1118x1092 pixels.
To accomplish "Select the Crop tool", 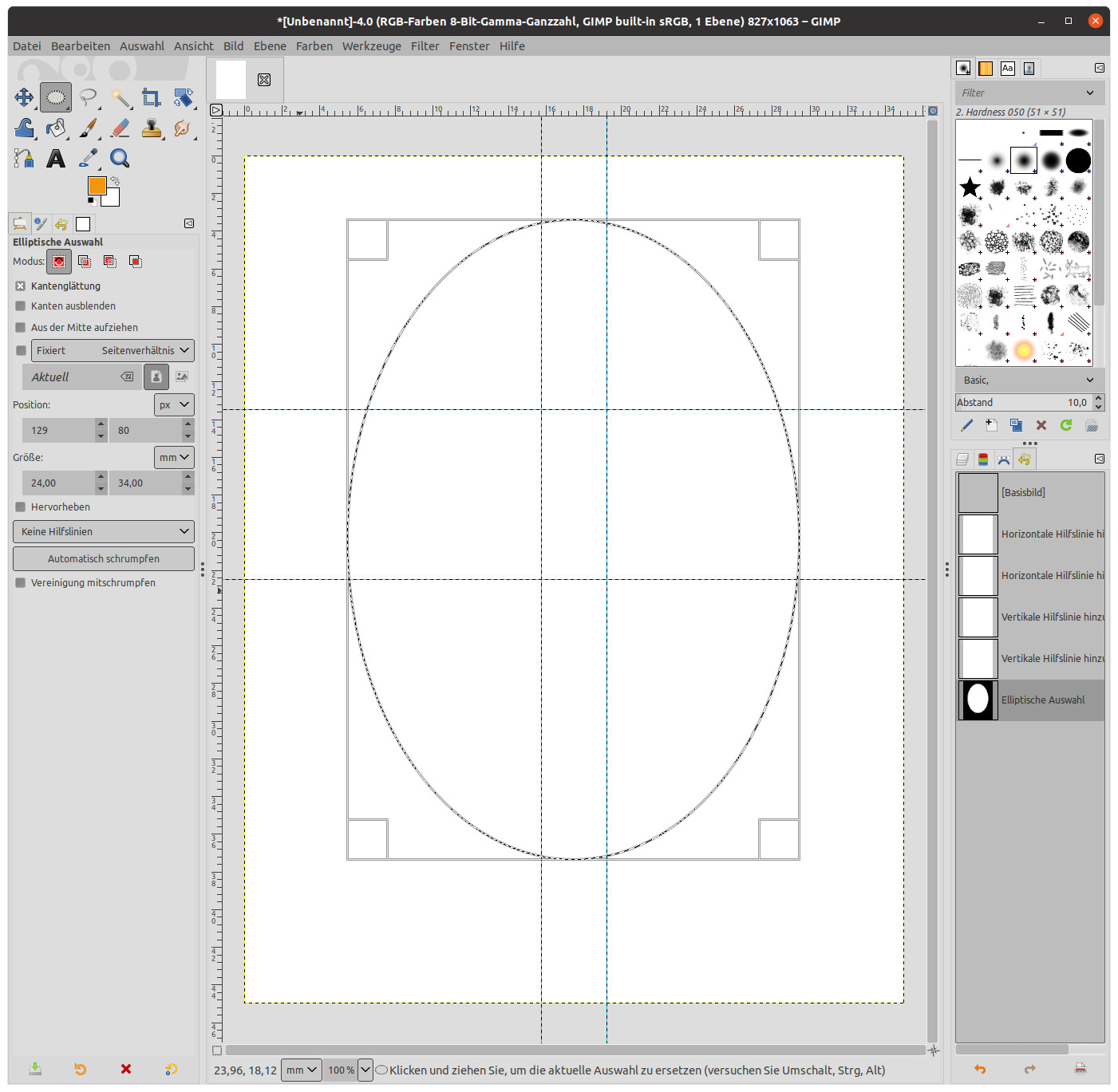I will (x=152, y=97).
